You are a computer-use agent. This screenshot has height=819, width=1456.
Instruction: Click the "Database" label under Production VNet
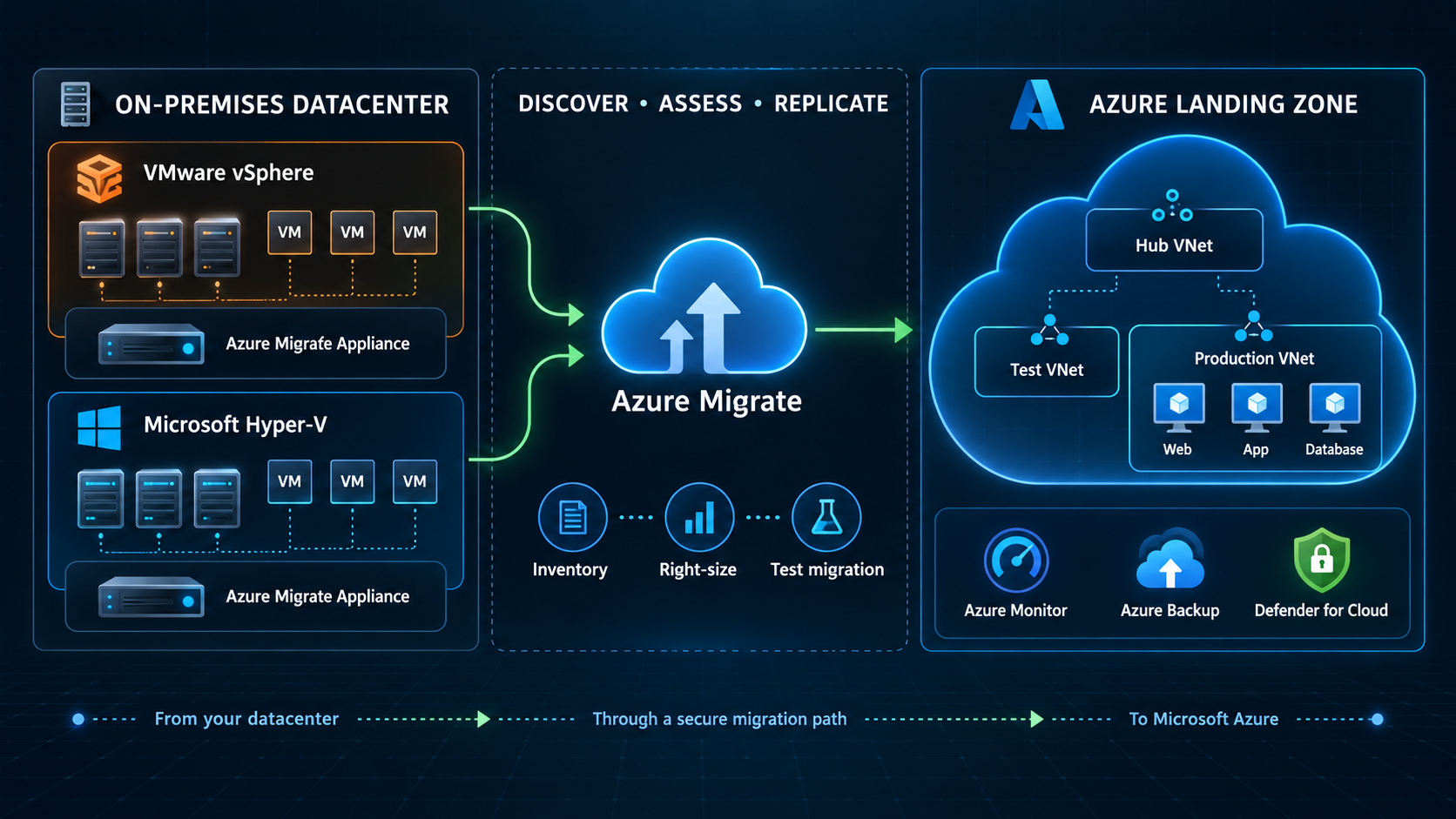(x=1334, y=449)
